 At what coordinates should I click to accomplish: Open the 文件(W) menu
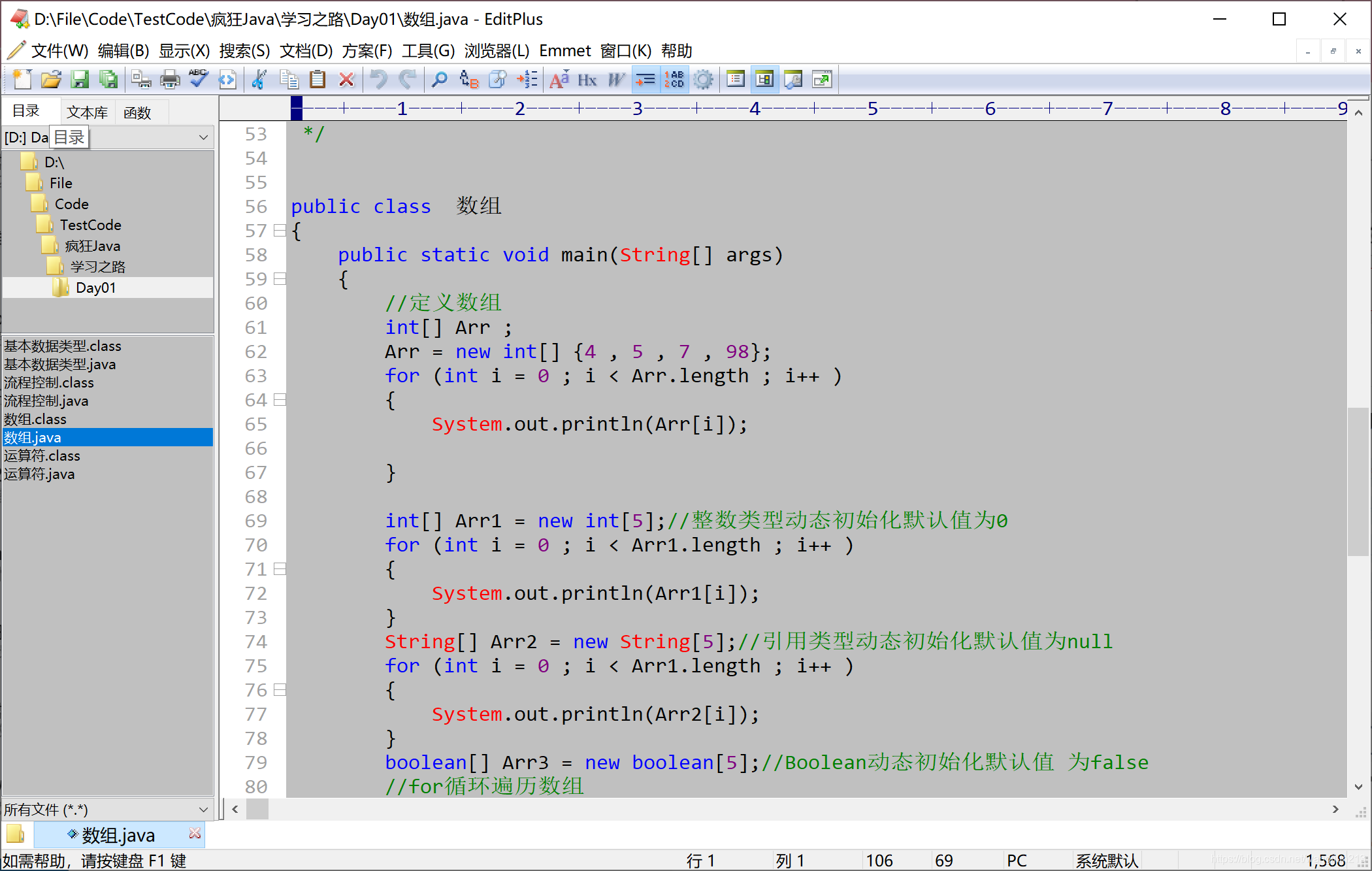coord(59,51)
